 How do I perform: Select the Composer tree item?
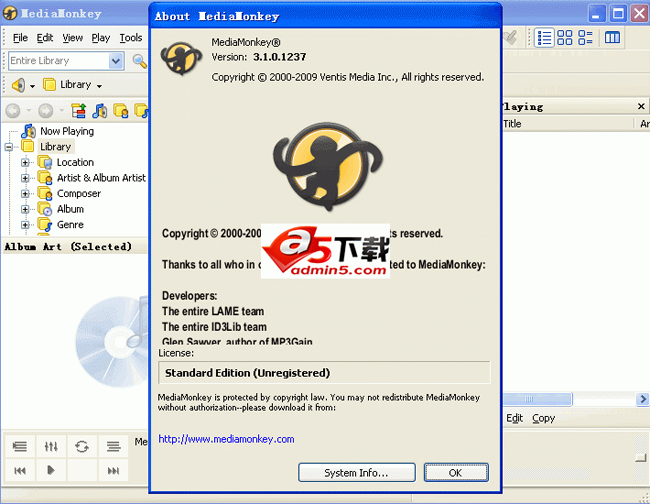(x=79, y=194)
